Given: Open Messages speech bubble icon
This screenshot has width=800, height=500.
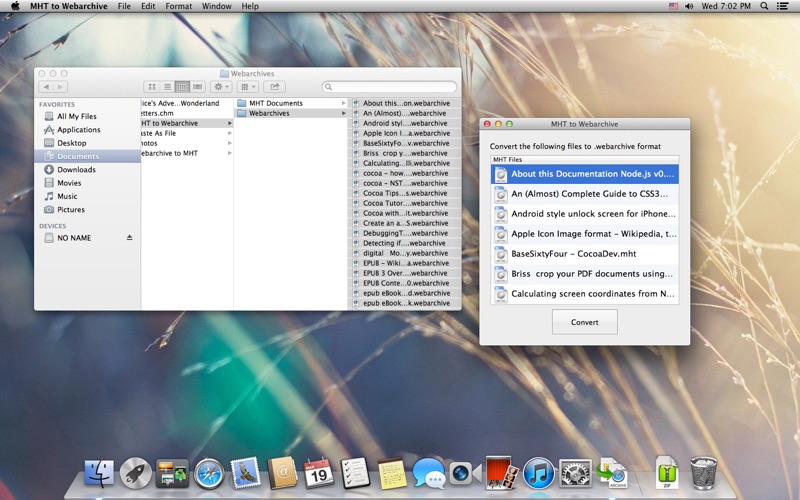Looking at the screenshot, I should point(429,473).
